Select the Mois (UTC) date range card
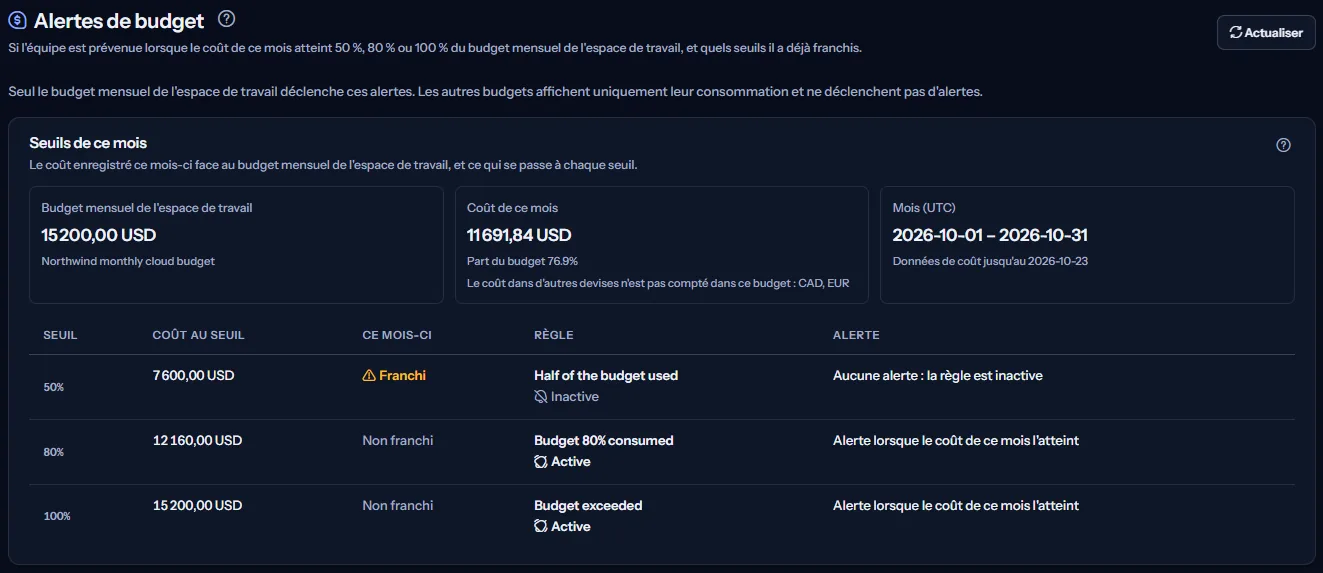Image resolution: width=1323 pixels, height=573 pixels. pyautogui.click(x=1087, y=245)
